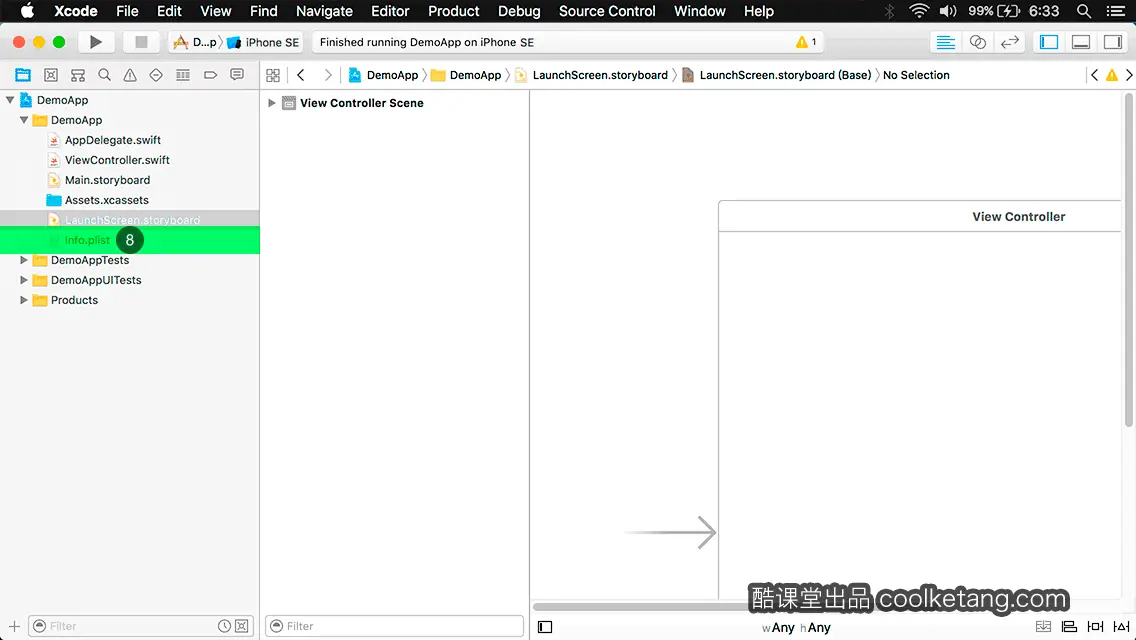Open the Breakpoint navigator icon

click(210, 75)
